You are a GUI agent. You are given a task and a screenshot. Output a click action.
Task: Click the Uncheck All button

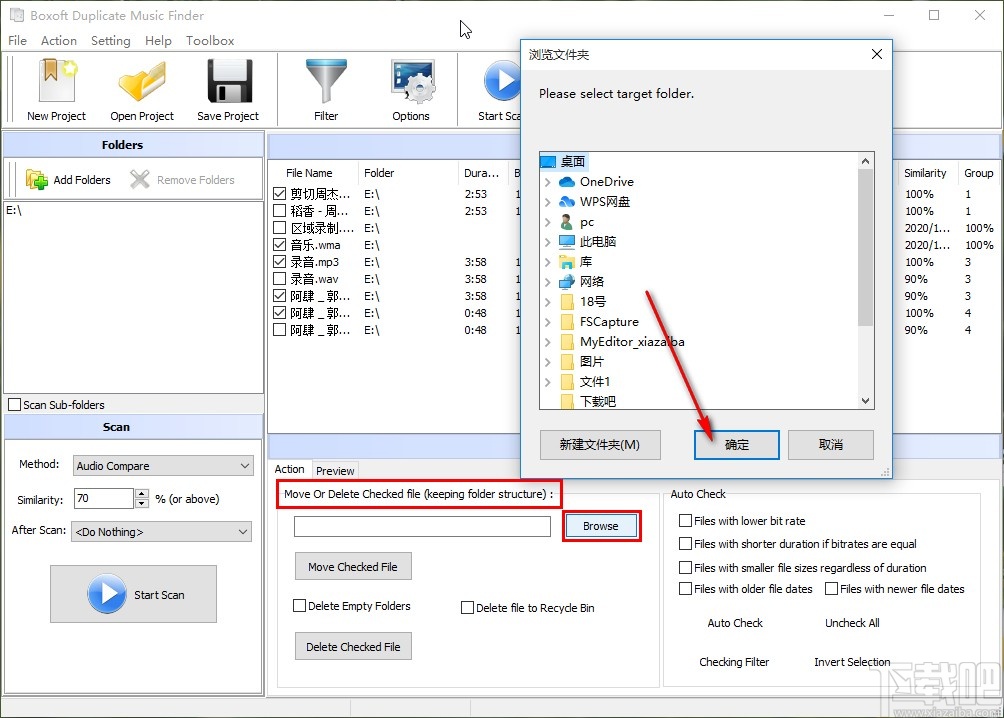[x=852, y=623]
